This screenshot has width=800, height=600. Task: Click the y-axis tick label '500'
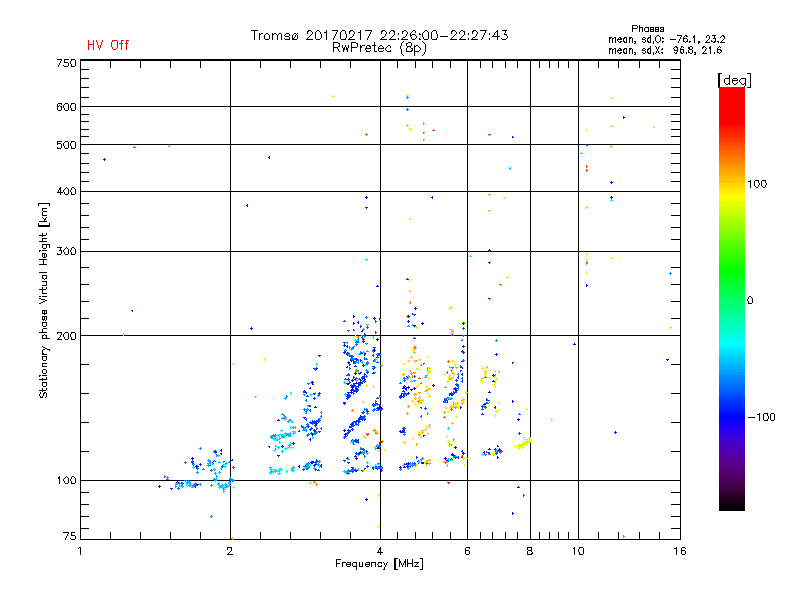(x=66, y=145)
